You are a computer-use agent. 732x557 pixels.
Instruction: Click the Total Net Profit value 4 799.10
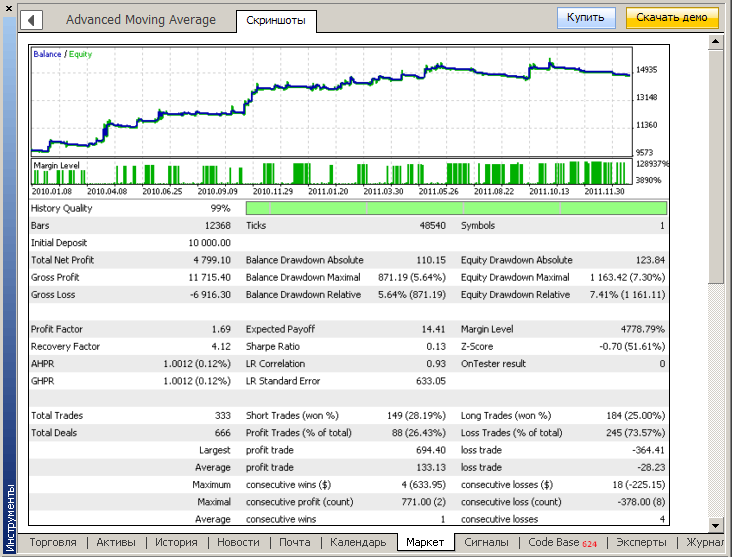coord(212,260)
